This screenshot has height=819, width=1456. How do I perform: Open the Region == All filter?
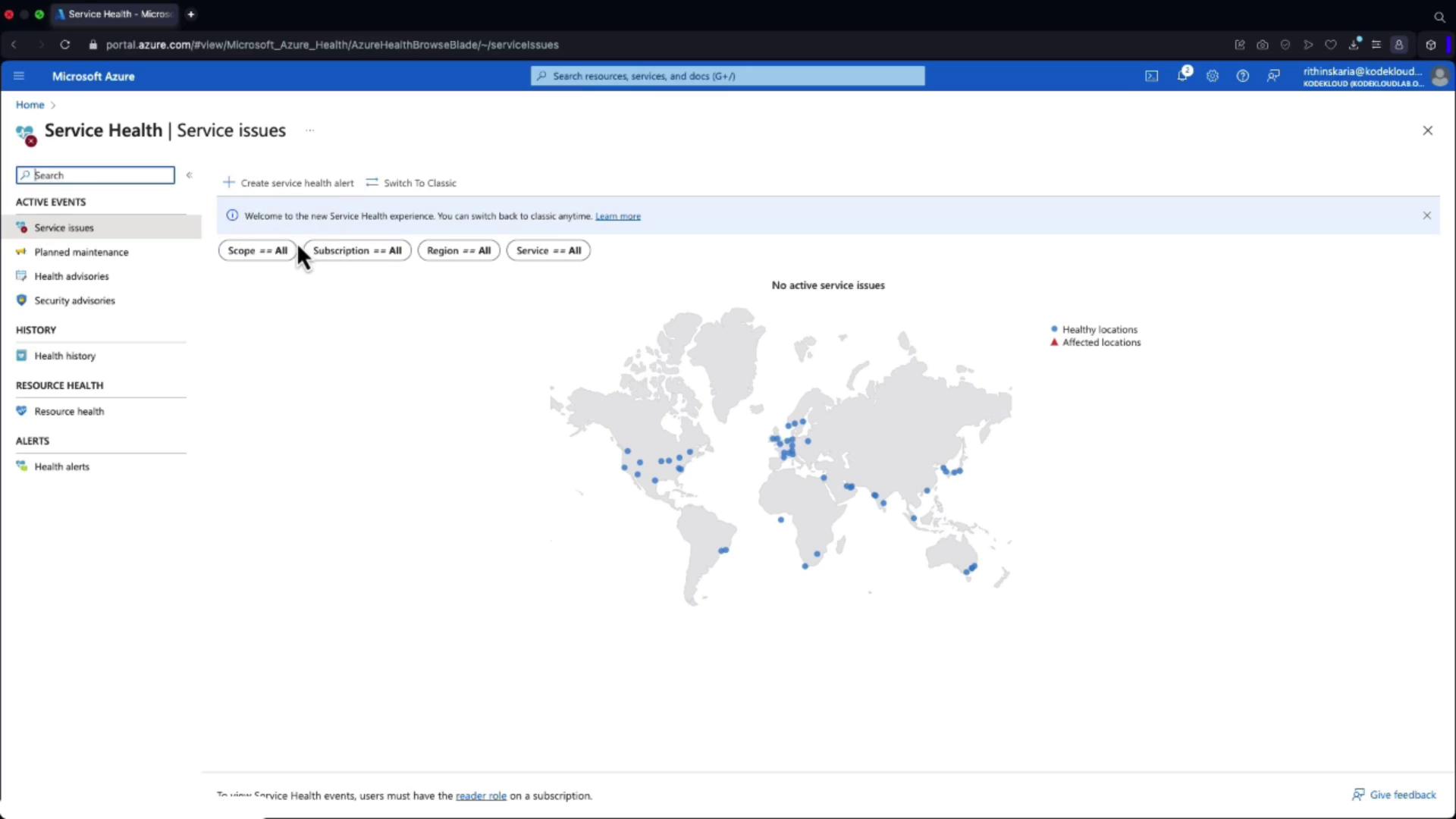pyautogui.click(x=458, y=250)
